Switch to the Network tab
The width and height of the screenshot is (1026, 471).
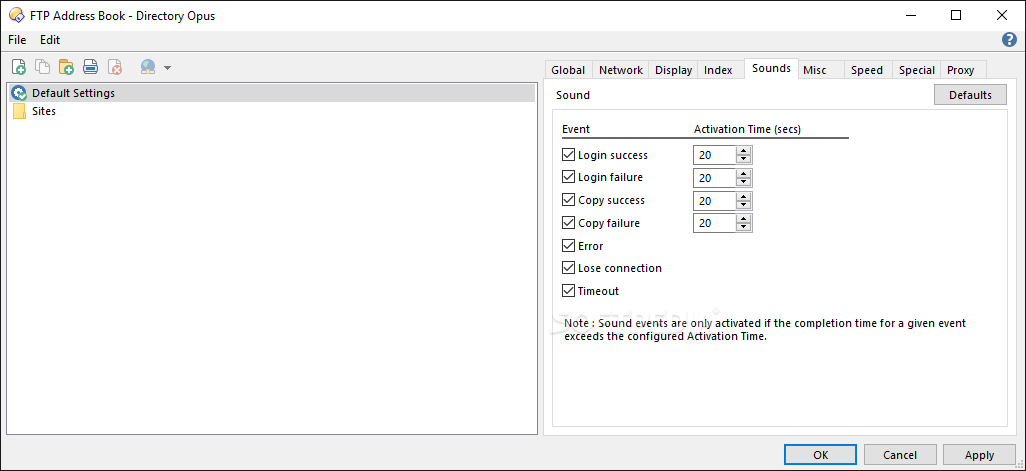(x=621, y=70)
